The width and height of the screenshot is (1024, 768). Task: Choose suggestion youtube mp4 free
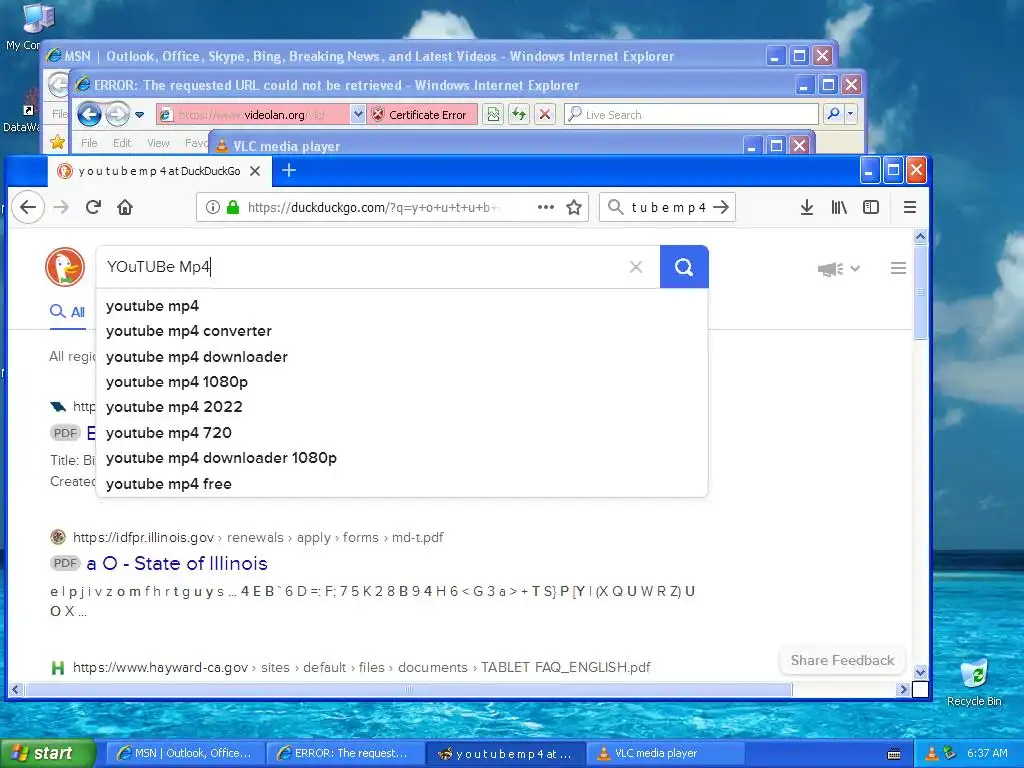point(402,484)
